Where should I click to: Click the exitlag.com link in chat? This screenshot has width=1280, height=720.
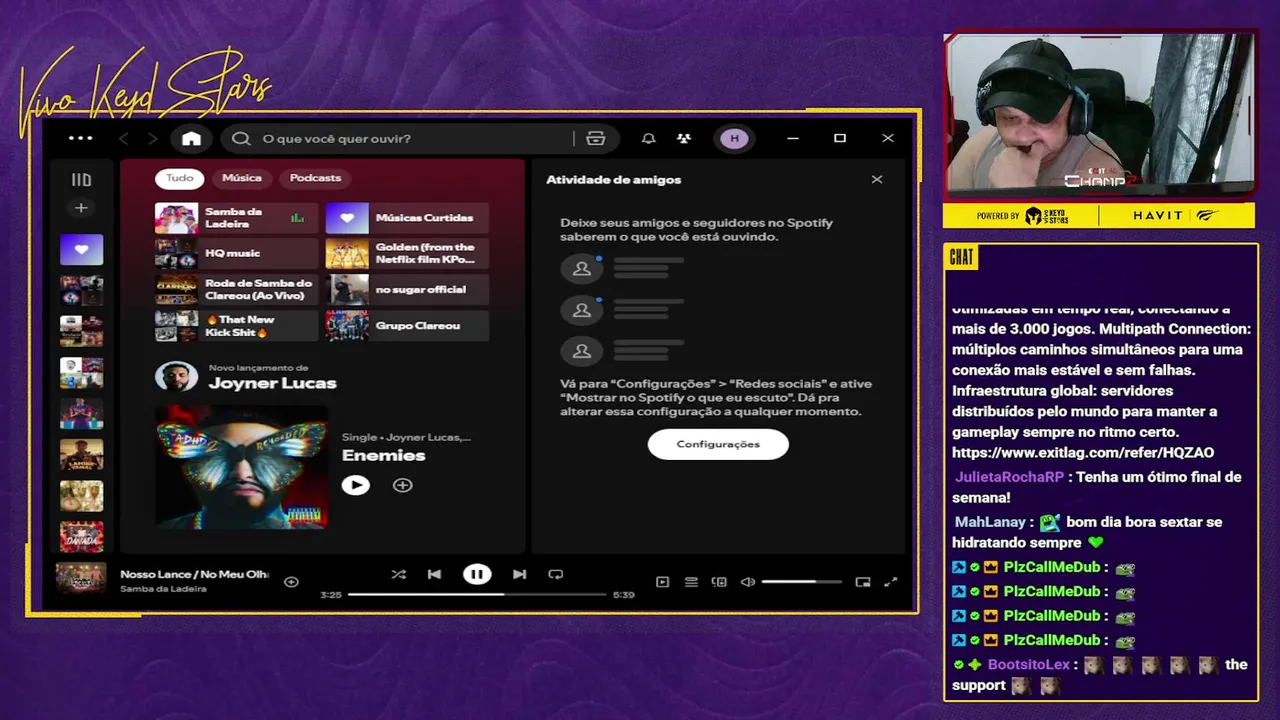click(x=1083, y=453)
